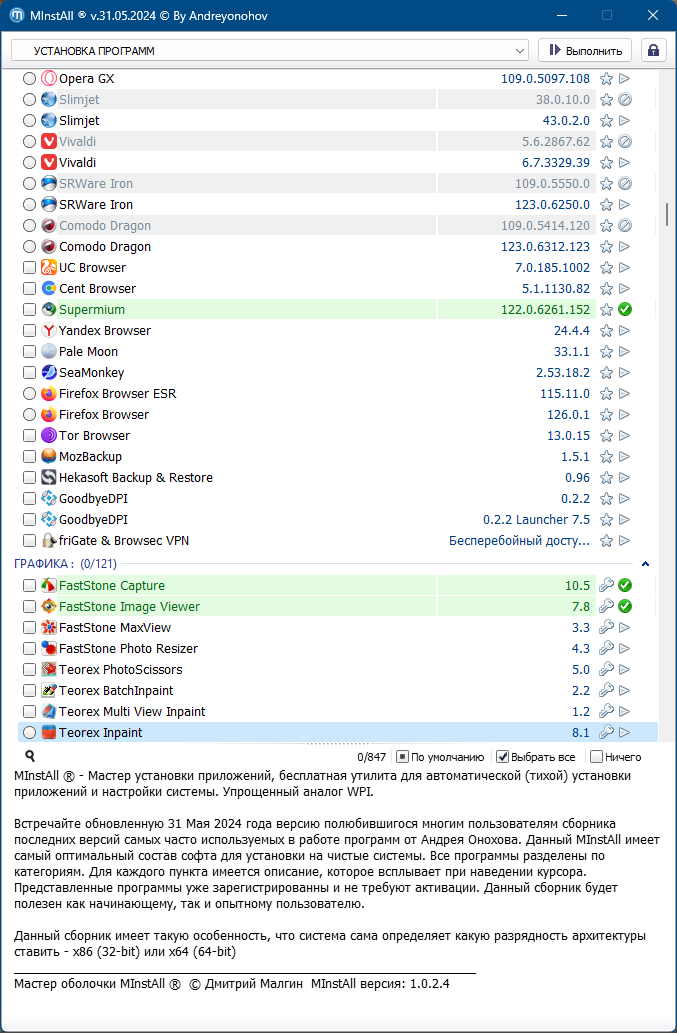Click the 'Teorex BatchInpaint' row
This screenshot has height=1033, width=677.
pyautogui.click(x=338, y=690)
